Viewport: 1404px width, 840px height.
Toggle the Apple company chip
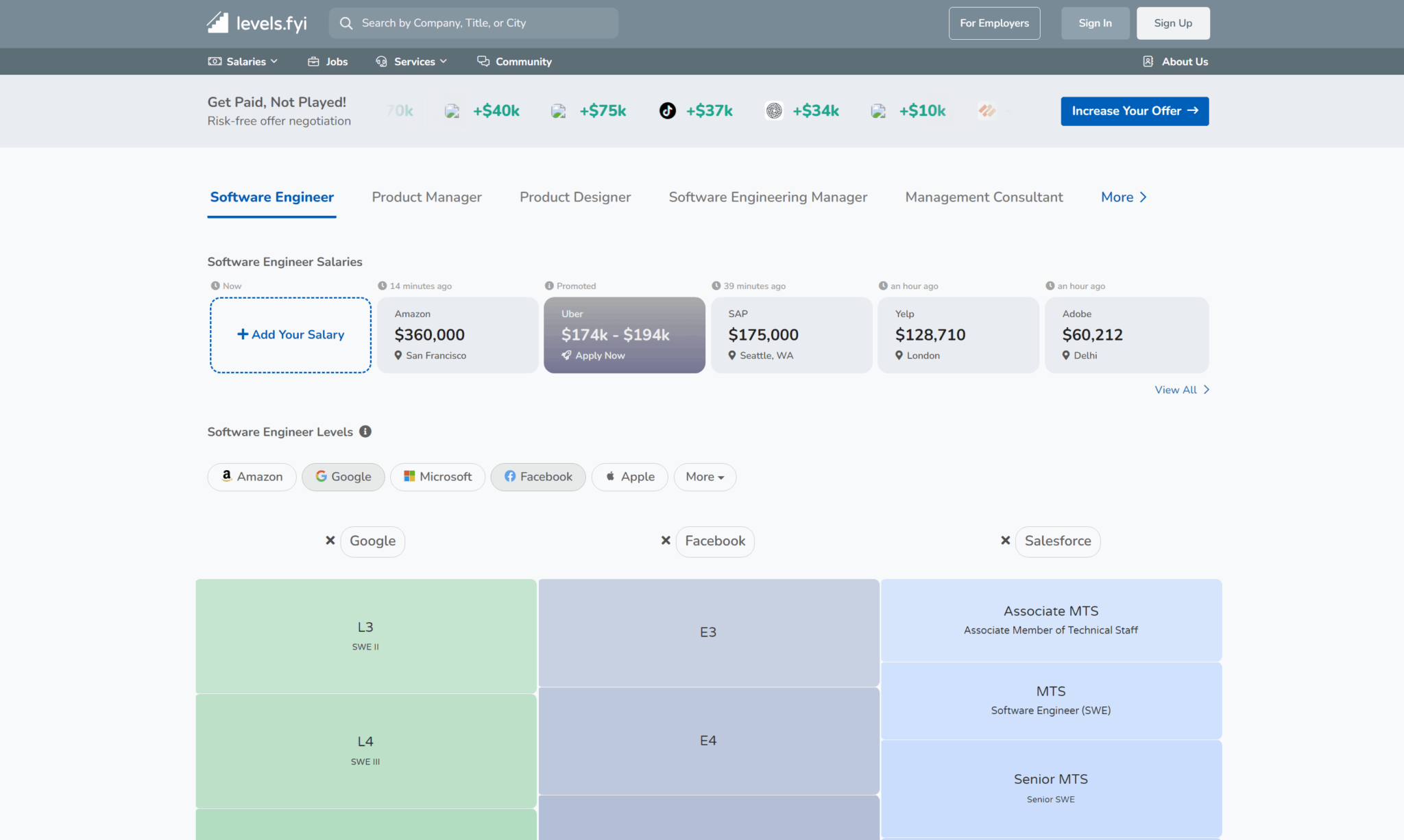[630, 477]
